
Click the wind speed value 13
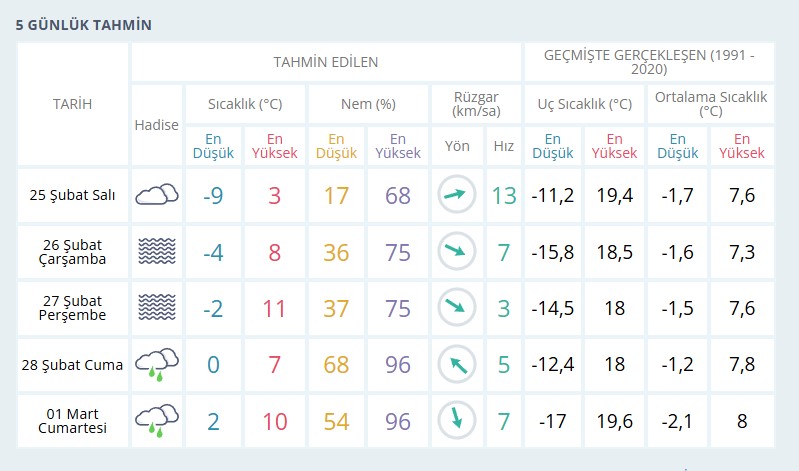click(504, 196)
